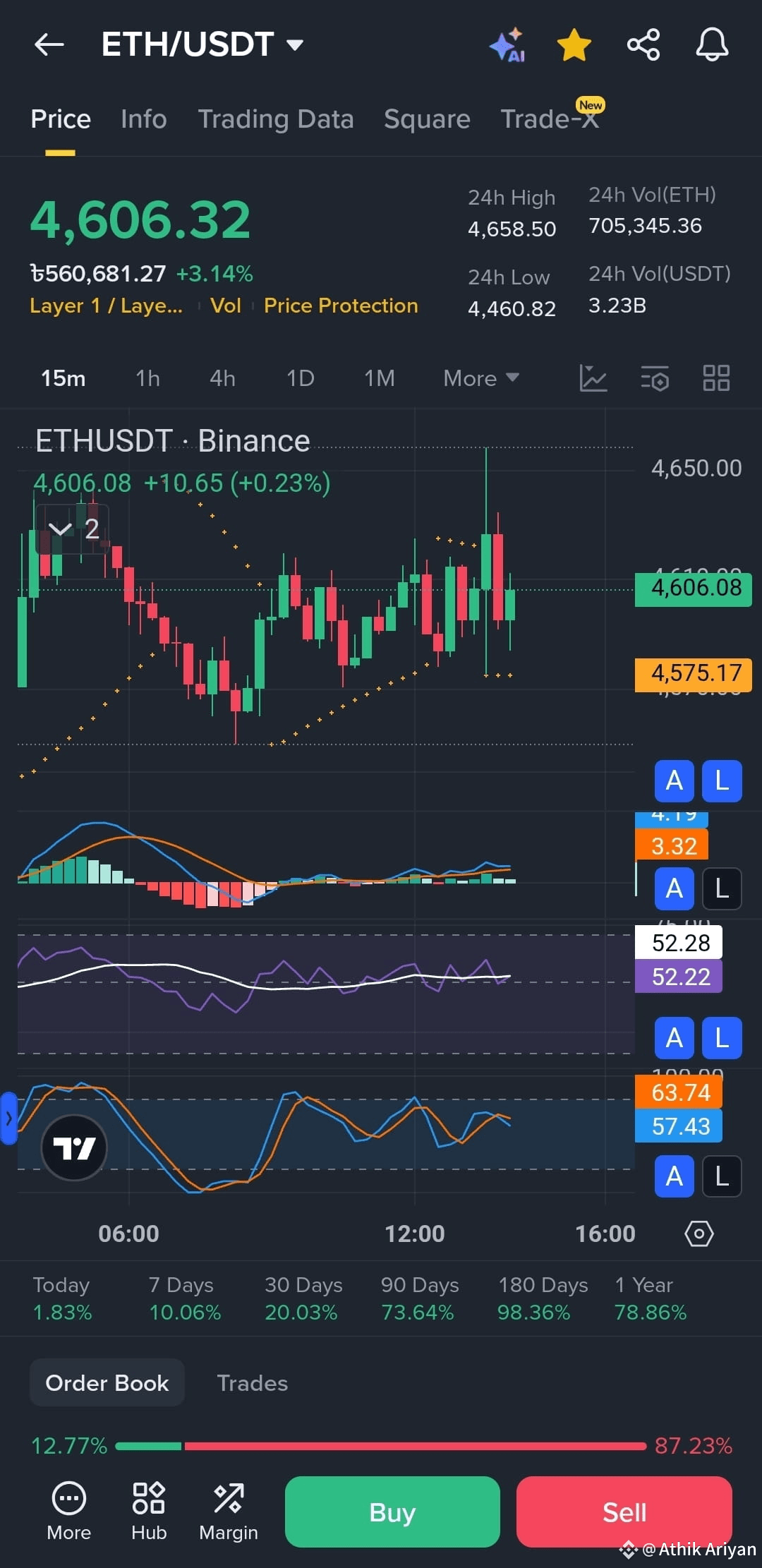Tap the large 4,606.32 price
Image resolution: width=762 pixels, height=1568 pixels.
click(140, 219)
